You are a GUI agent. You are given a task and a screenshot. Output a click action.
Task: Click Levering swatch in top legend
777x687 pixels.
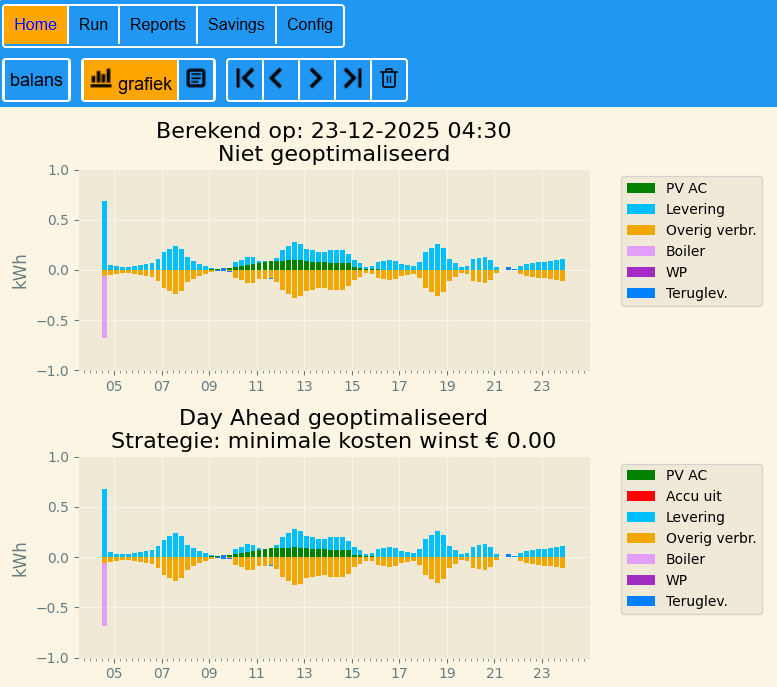point(641,209)
